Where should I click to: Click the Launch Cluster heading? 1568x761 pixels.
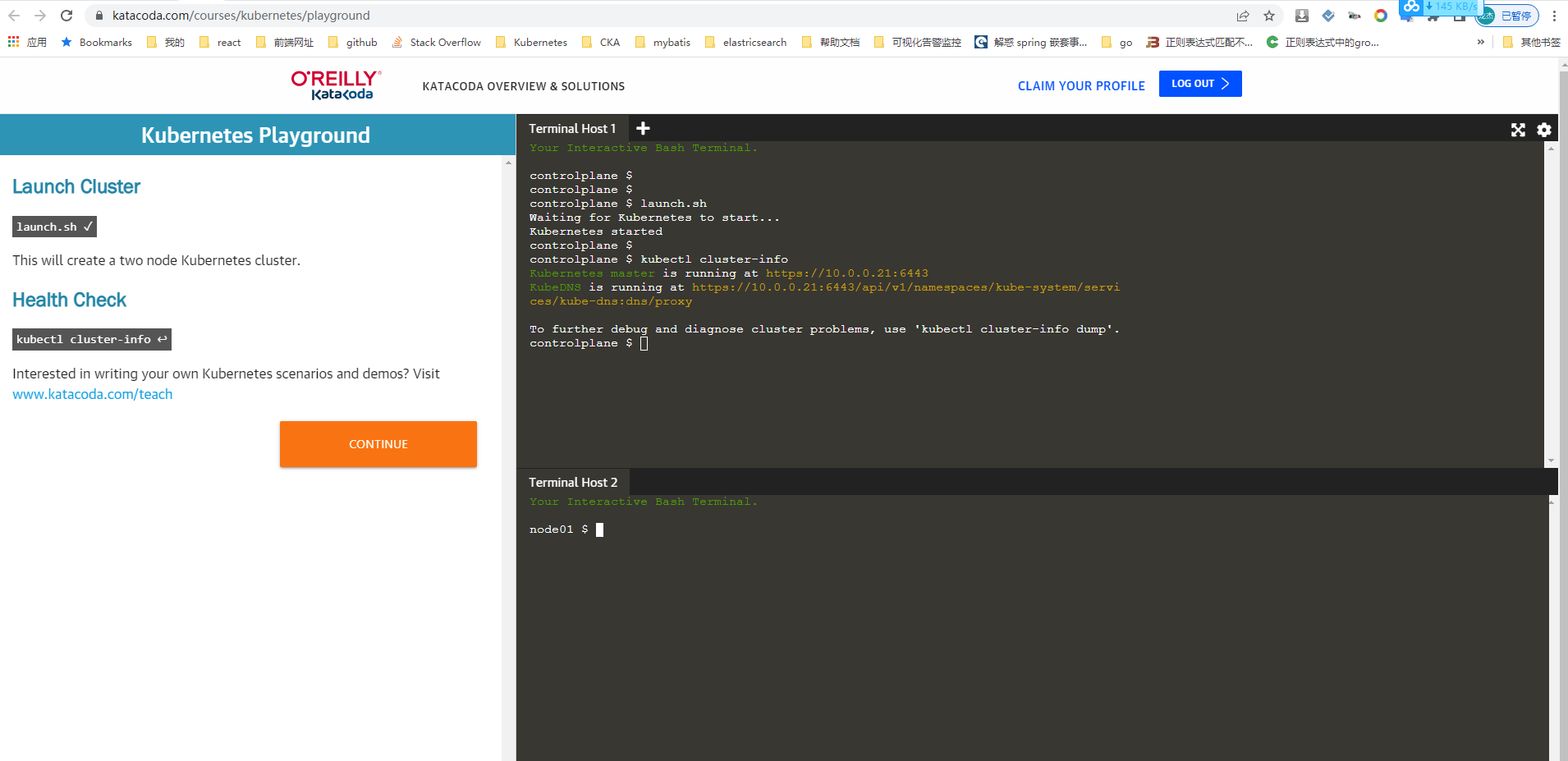(76, 187)
